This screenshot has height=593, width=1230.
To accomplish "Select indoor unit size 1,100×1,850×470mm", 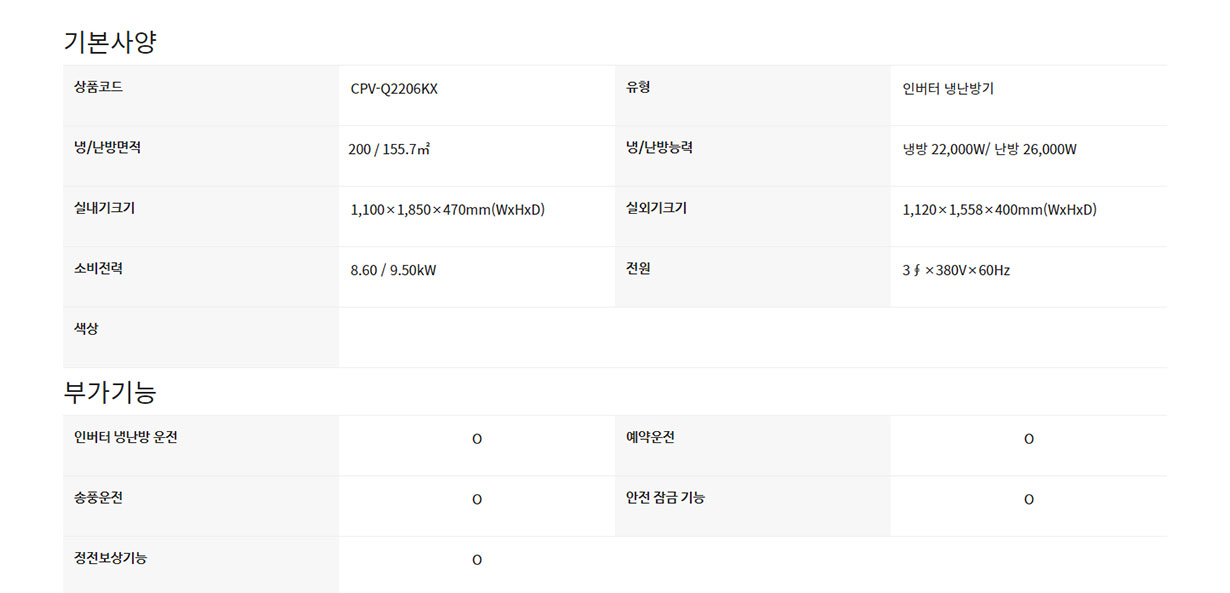I will click(447, 210).
